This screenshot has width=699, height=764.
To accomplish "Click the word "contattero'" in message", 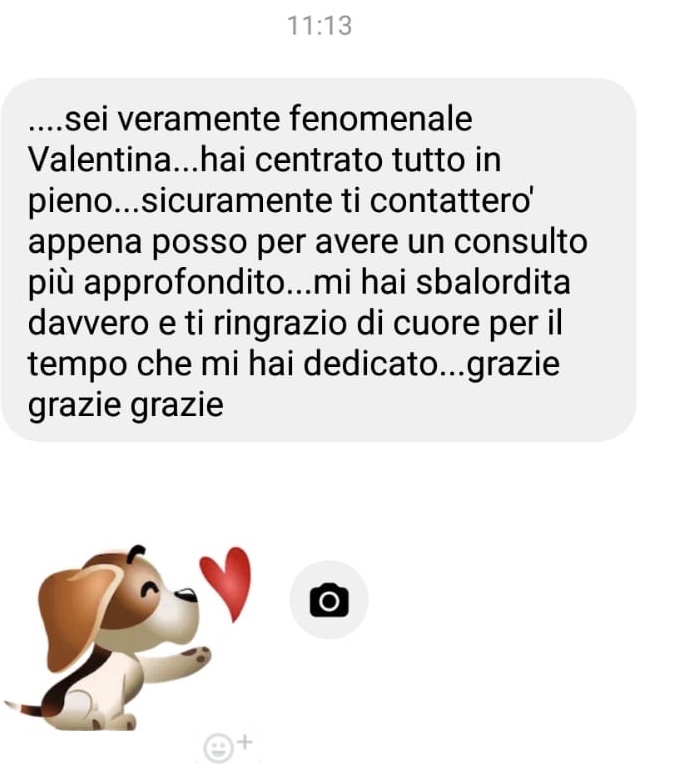I will 452,200.
